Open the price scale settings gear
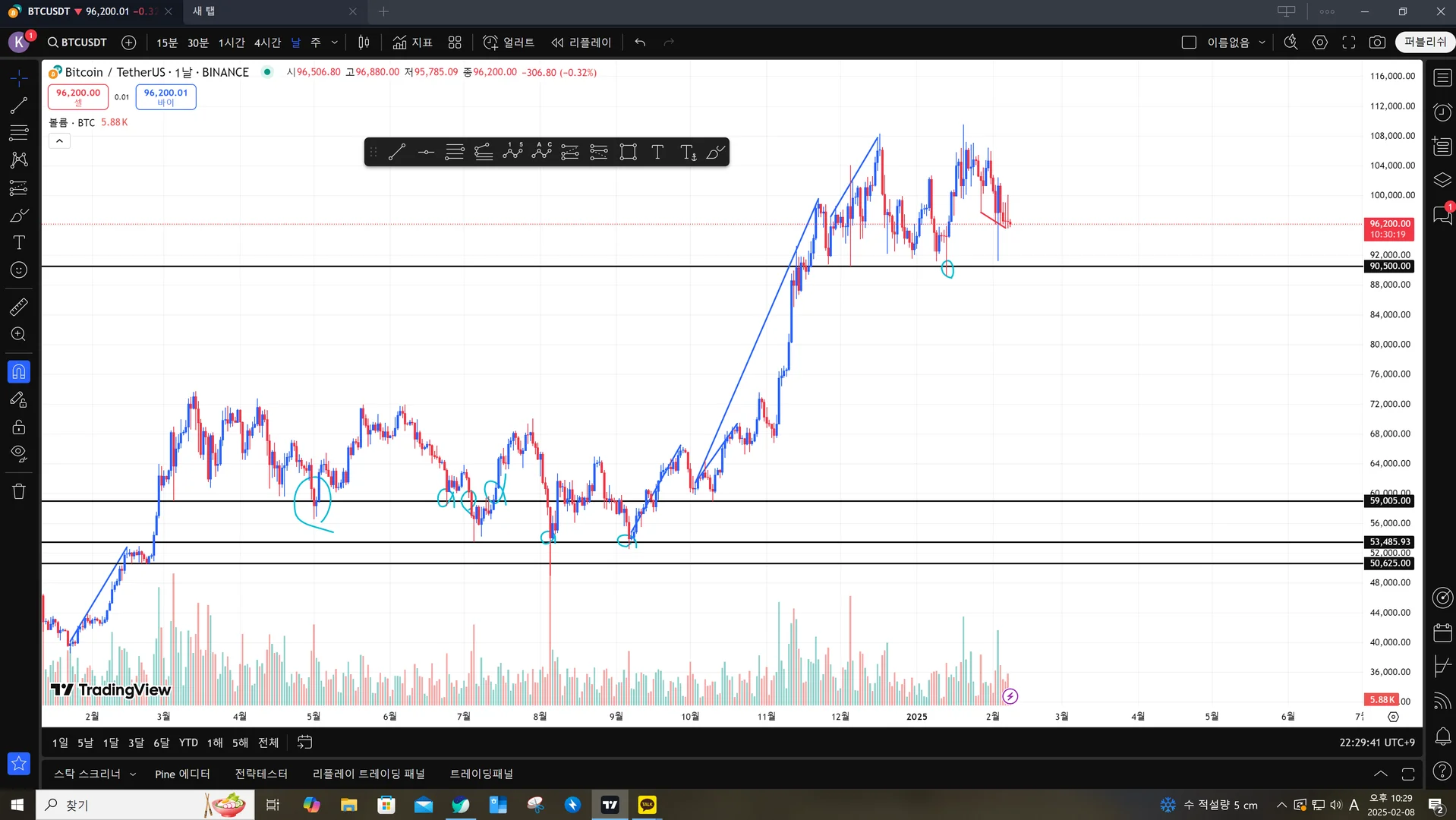 pos(1394,717)
